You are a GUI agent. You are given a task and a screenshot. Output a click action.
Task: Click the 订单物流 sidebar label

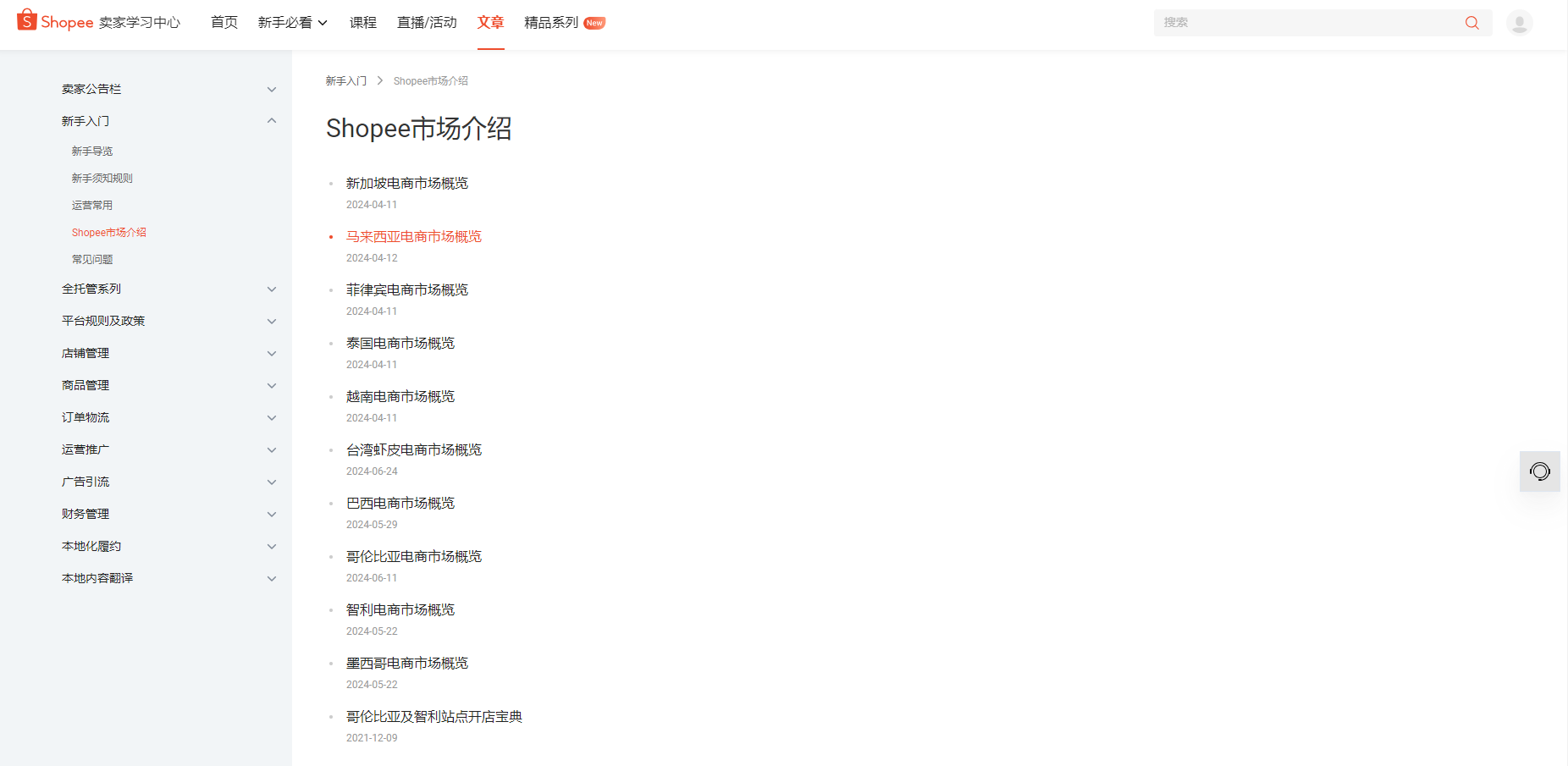click(86, 417)
